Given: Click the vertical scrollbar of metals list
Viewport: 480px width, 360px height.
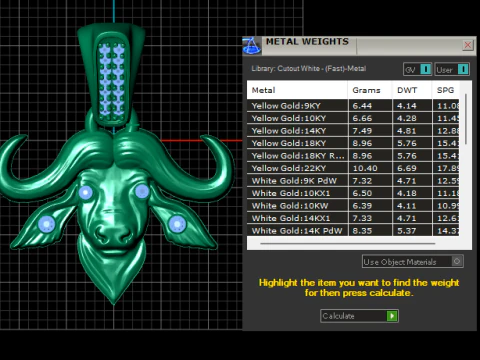Looking at the screenshot, I should (x=466, y=119).
